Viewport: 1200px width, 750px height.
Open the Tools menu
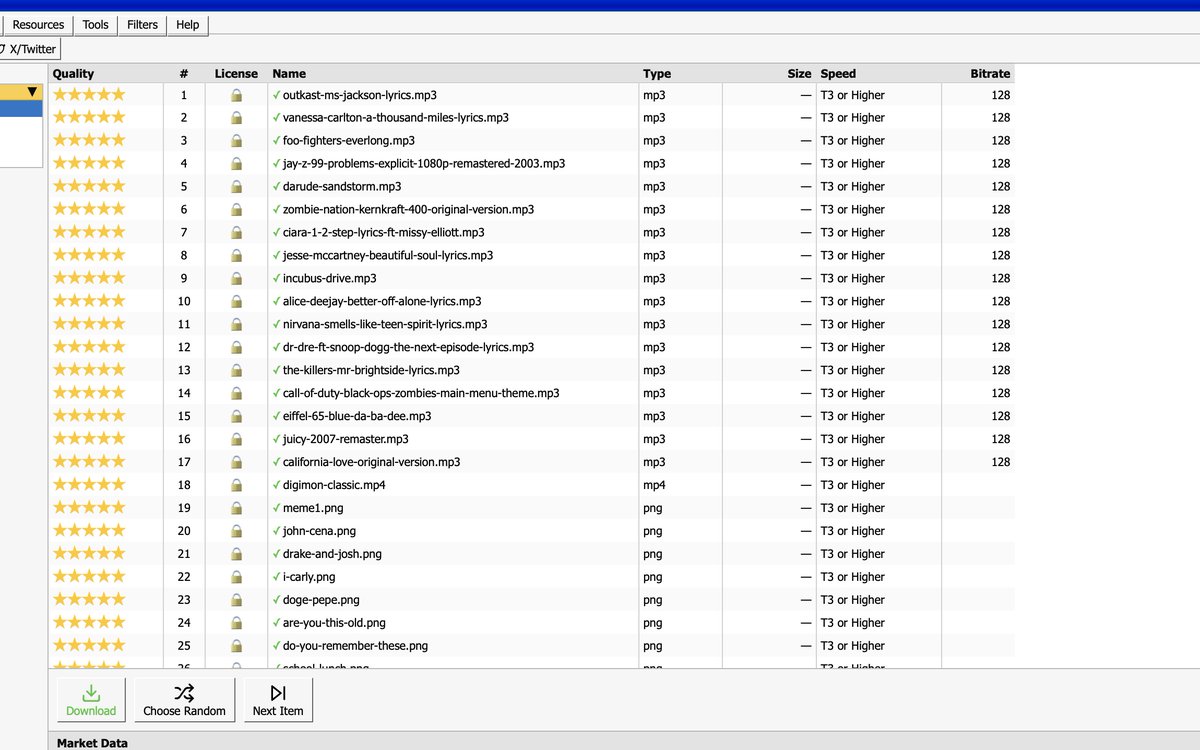[x=95, y=25]
